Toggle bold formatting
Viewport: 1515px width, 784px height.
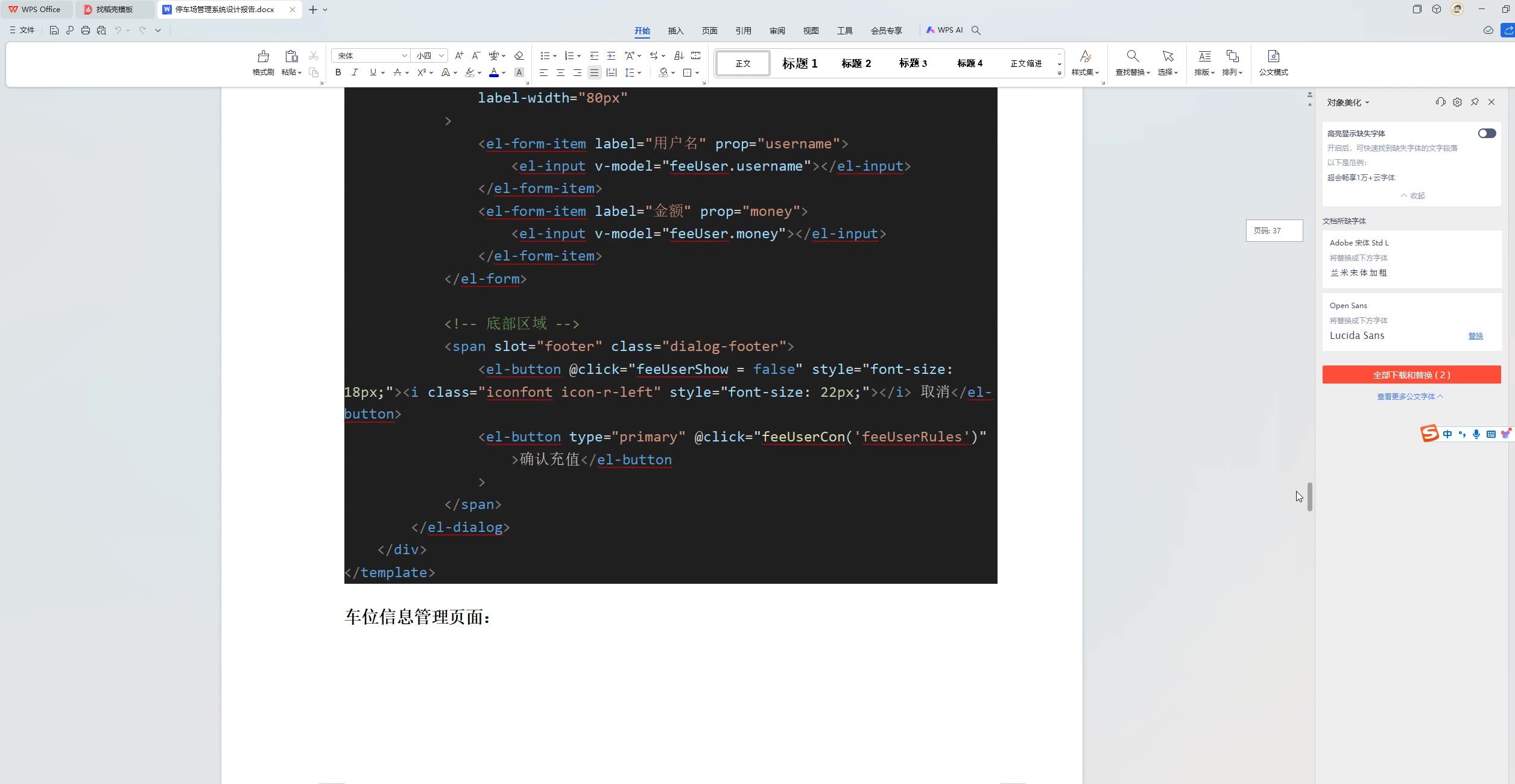338,72
